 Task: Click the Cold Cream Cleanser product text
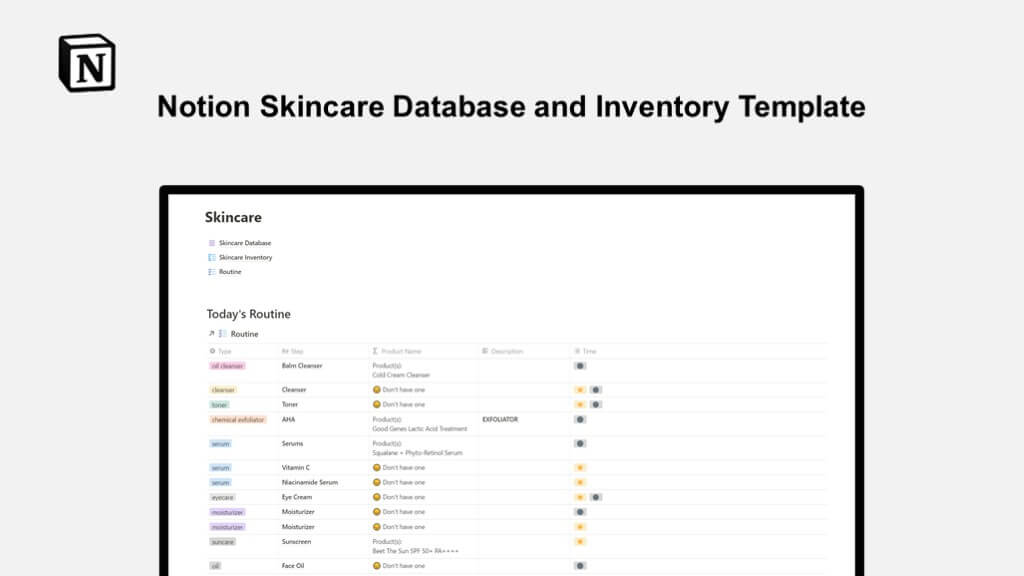(401, 375)
